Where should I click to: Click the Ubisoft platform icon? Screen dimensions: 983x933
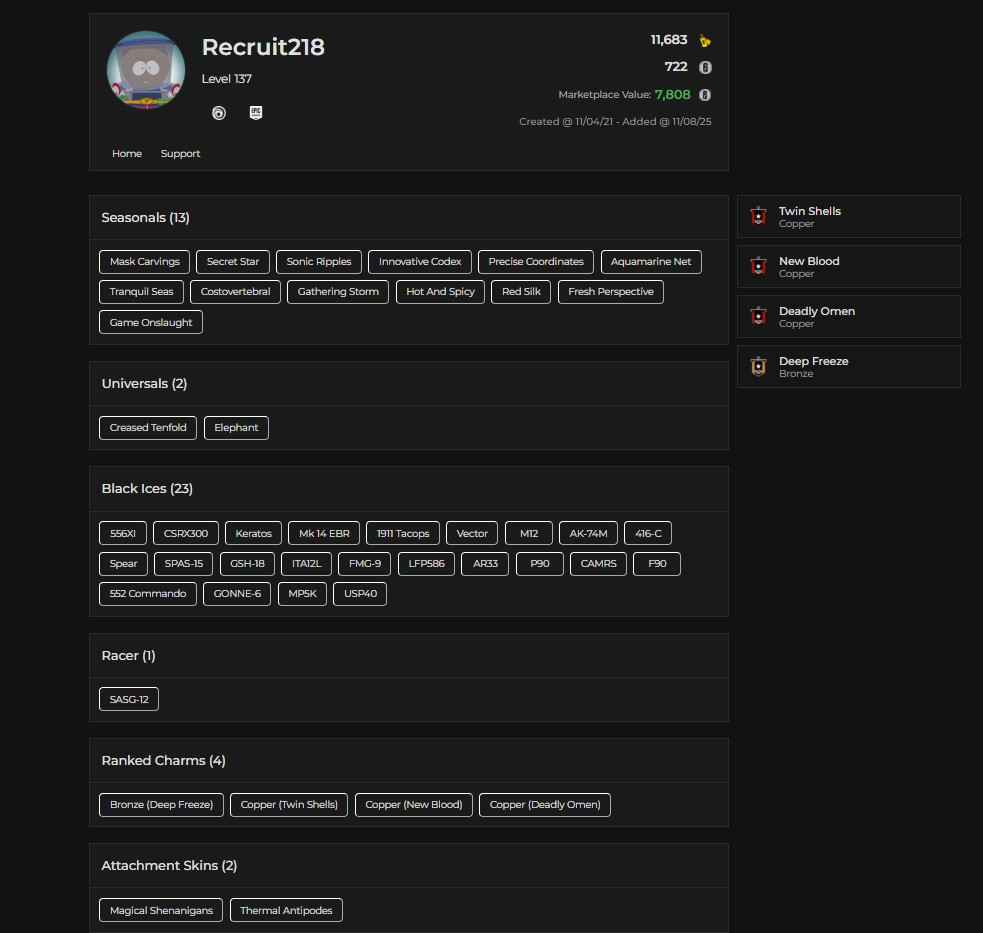(219, 114)
